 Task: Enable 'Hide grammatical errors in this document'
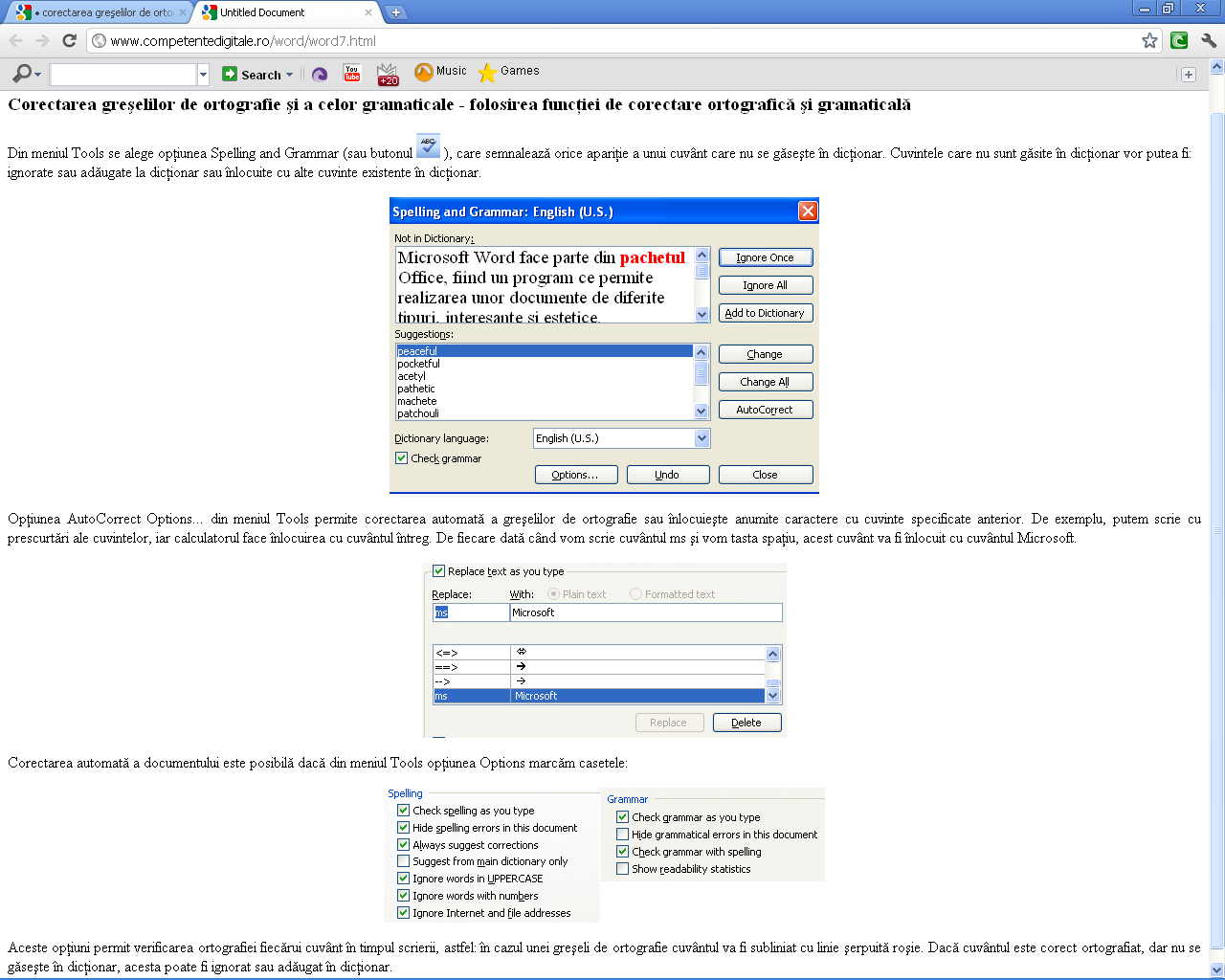click(x=623, y=835)
